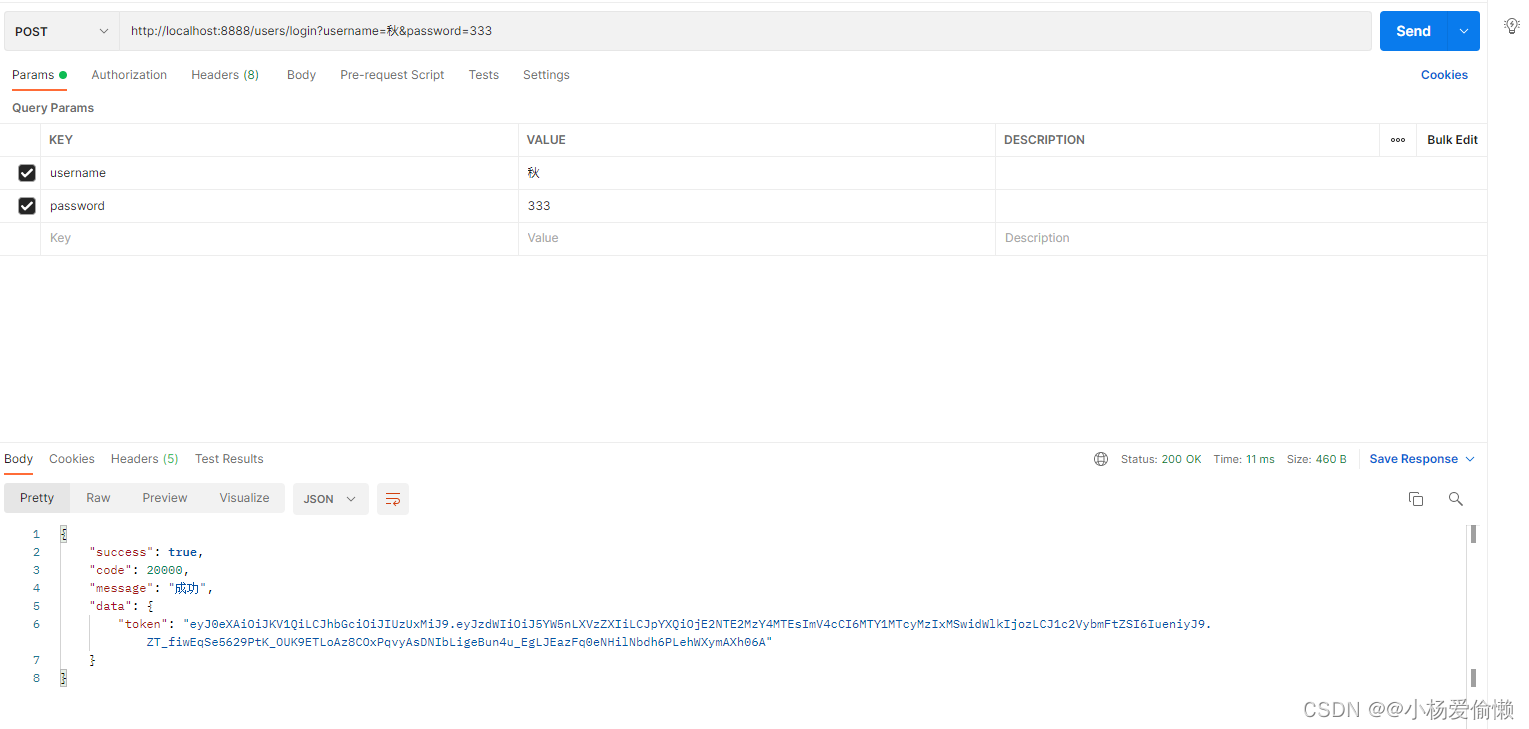Open the Test Results tab
The height and width of the screenshot is (729, 1529).
(229, 458)
